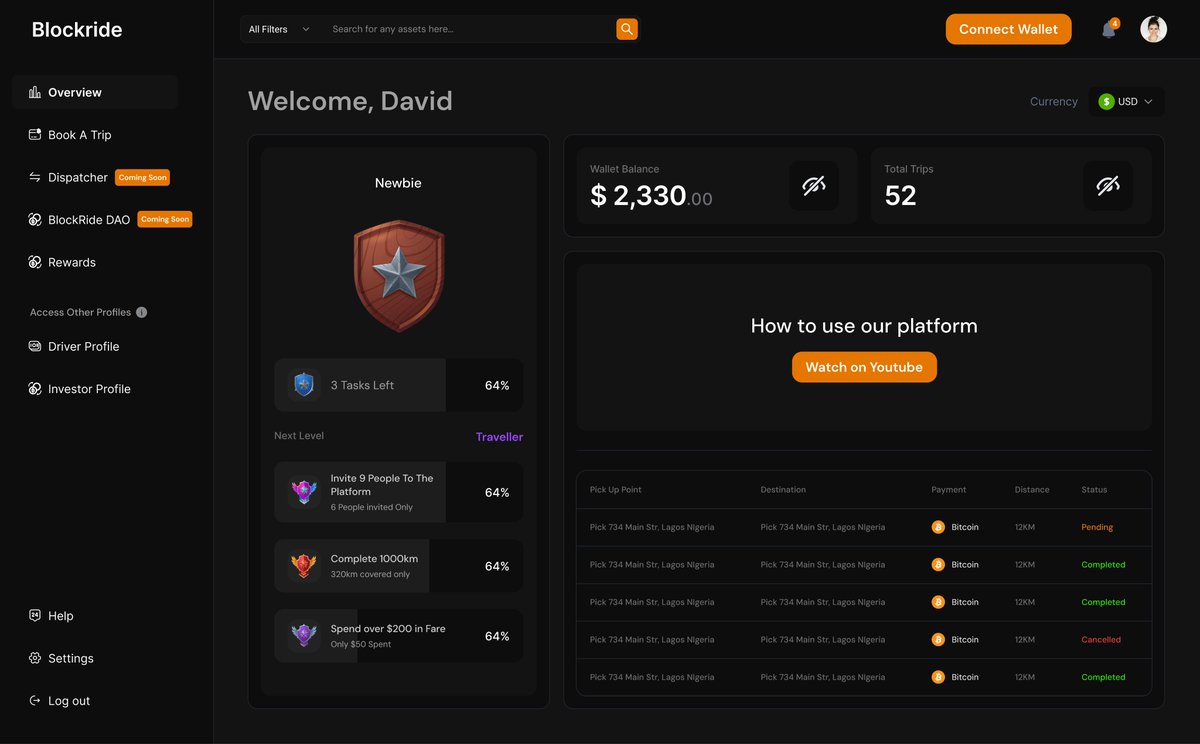
Task: Click the Spend over $200 in Fare progress bar
Action: click(399, 636)
